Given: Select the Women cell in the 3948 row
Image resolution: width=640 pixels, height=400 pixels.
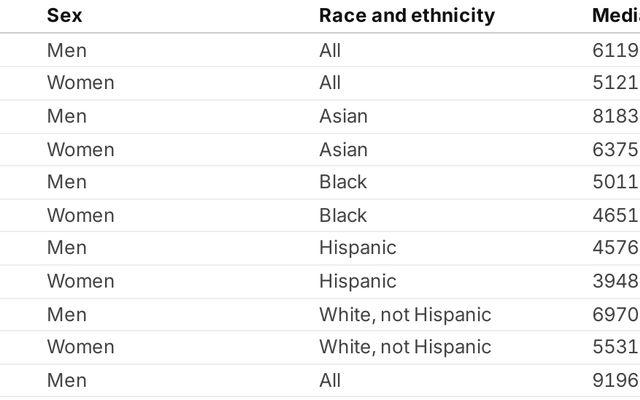Looking at the screenshot, I should pos(80,281).
